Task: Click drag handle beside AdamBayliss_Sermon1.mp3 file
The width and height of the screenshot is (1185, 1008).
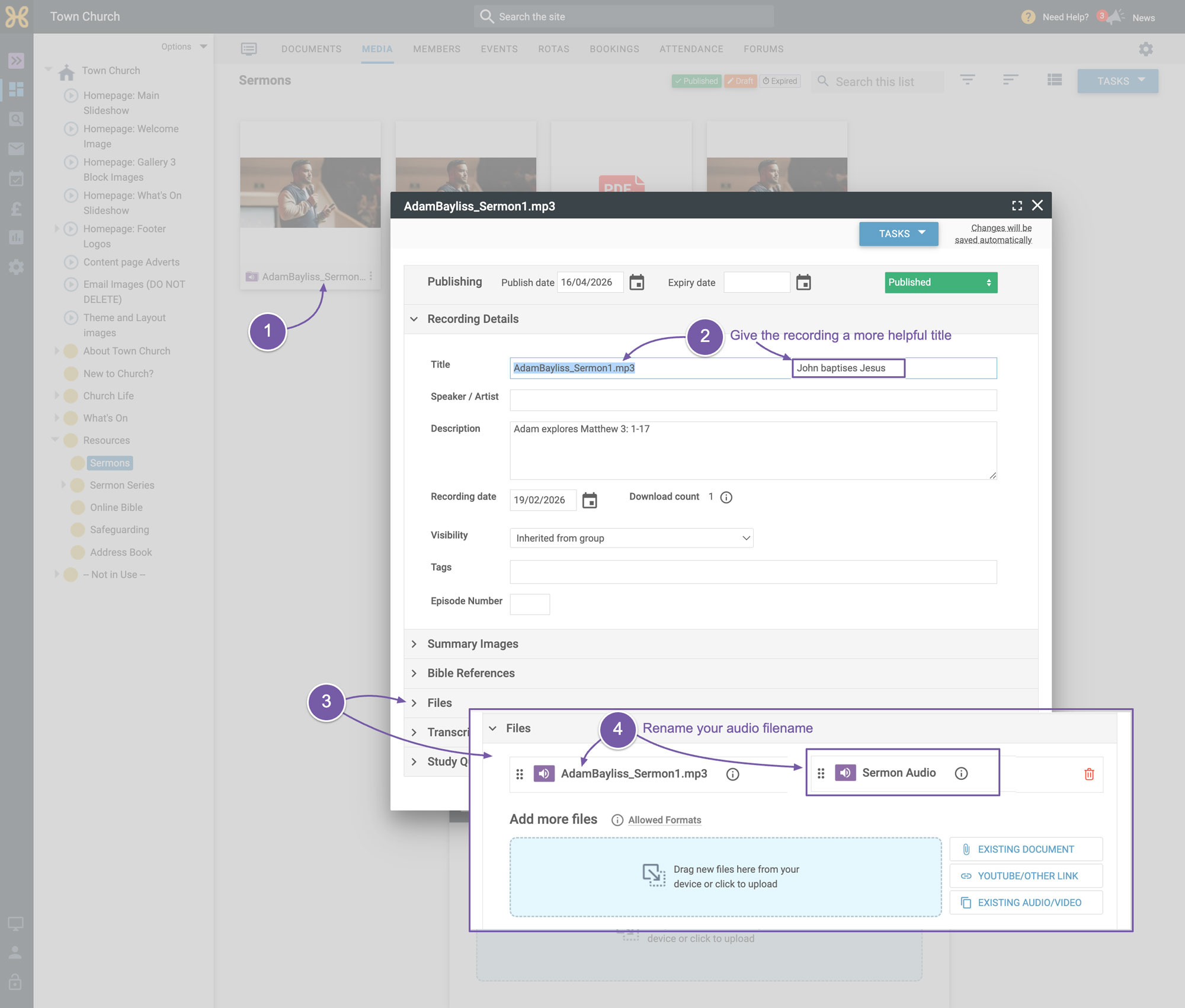Action: coord(520,774)
